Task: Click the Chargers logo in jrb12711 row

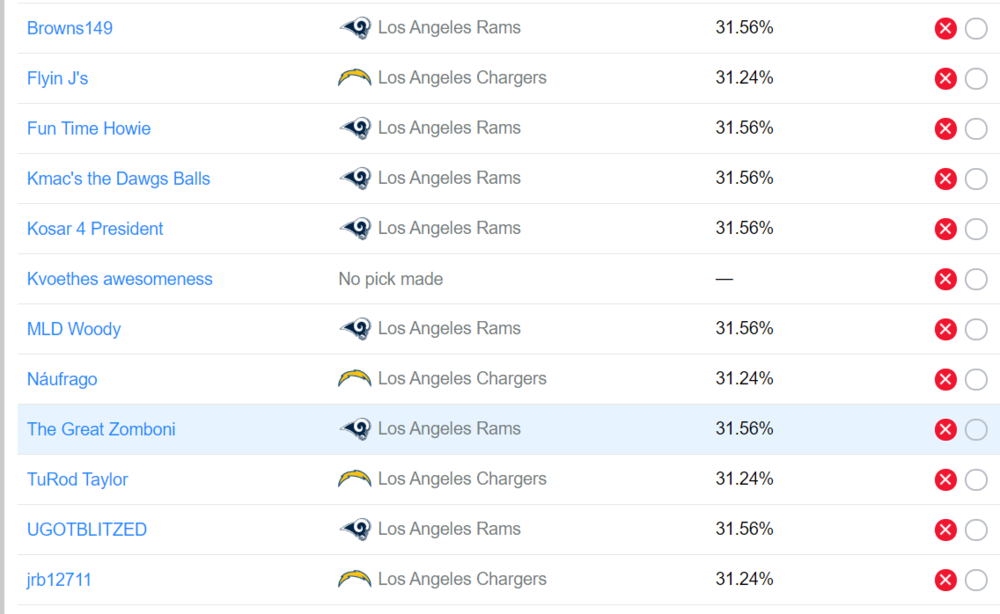Action: click(355, 579)
